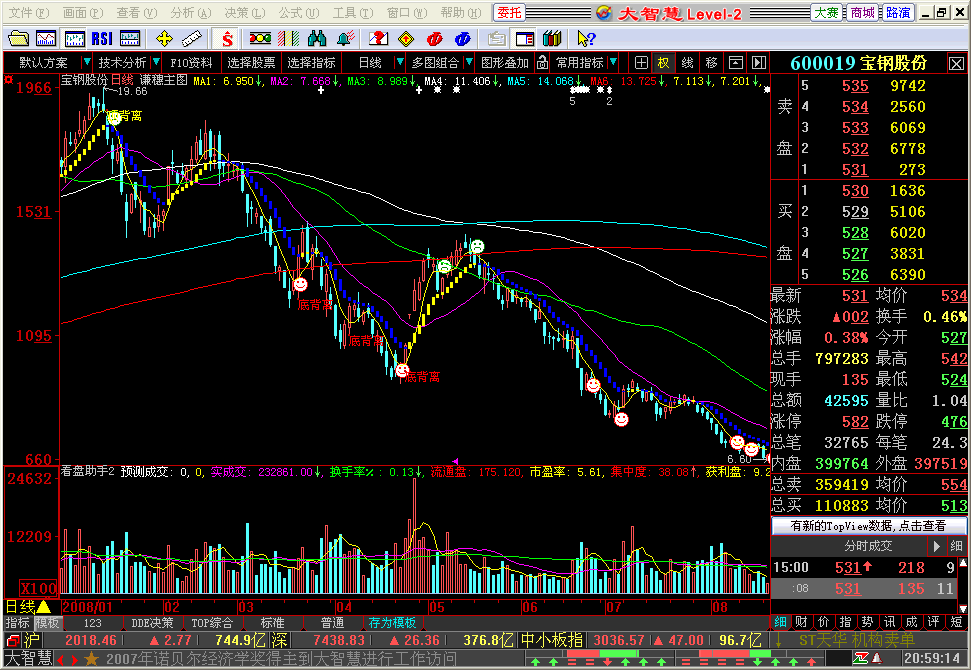Expand the 多图组合 dropdown arrow
The width and height of the screenshot is (971, 670).
pos(469,63)
